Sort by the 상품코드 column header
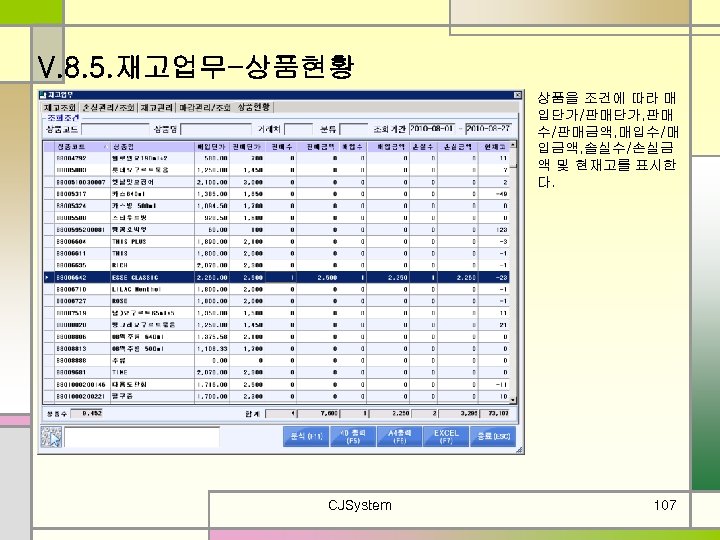This screenshot has height=540, width=720. click(x=82, y=146)
